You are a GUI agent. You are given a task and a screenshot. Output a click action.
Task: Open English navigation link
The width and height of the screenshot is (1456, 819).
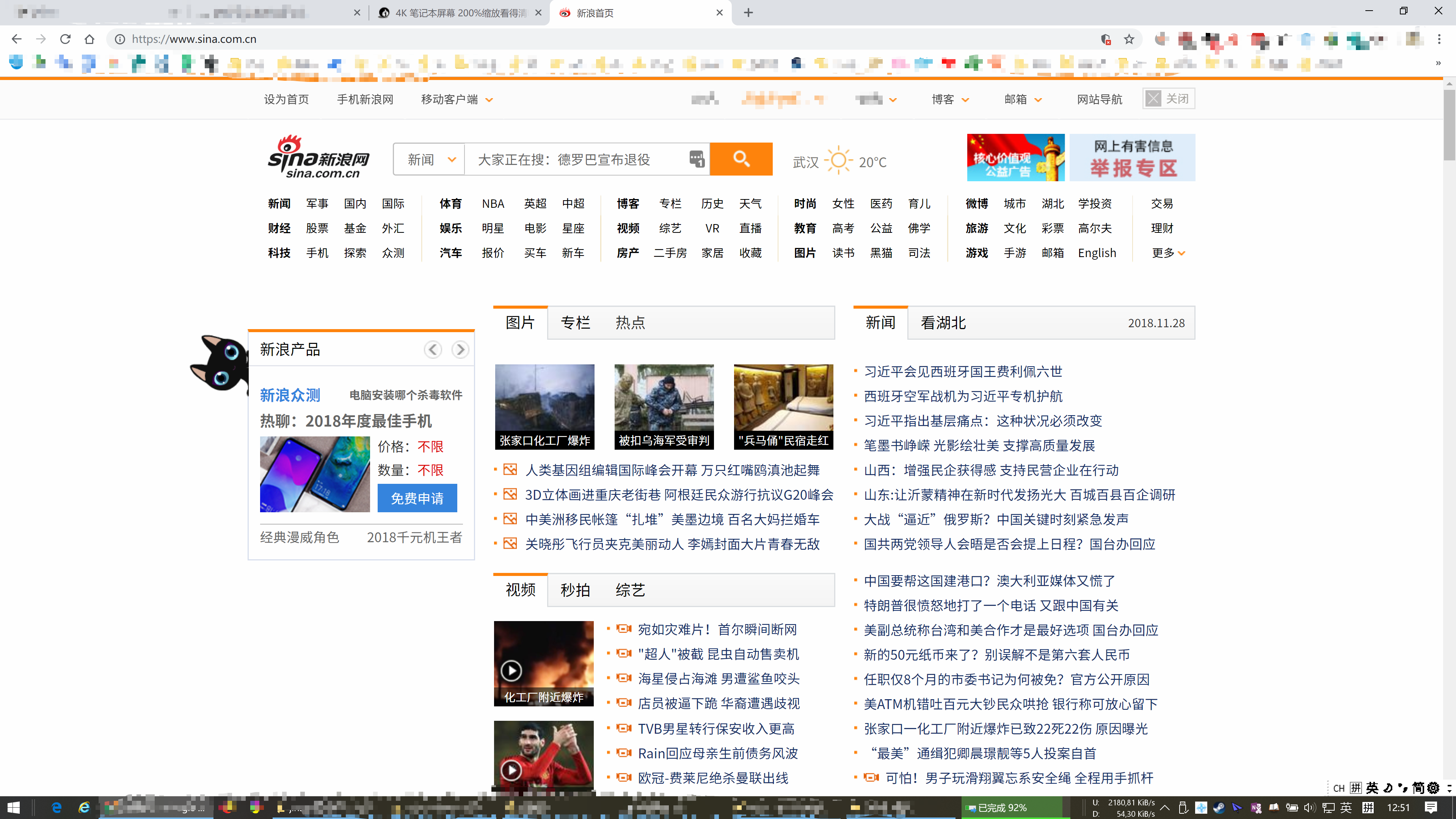(x=1097, y=253)
